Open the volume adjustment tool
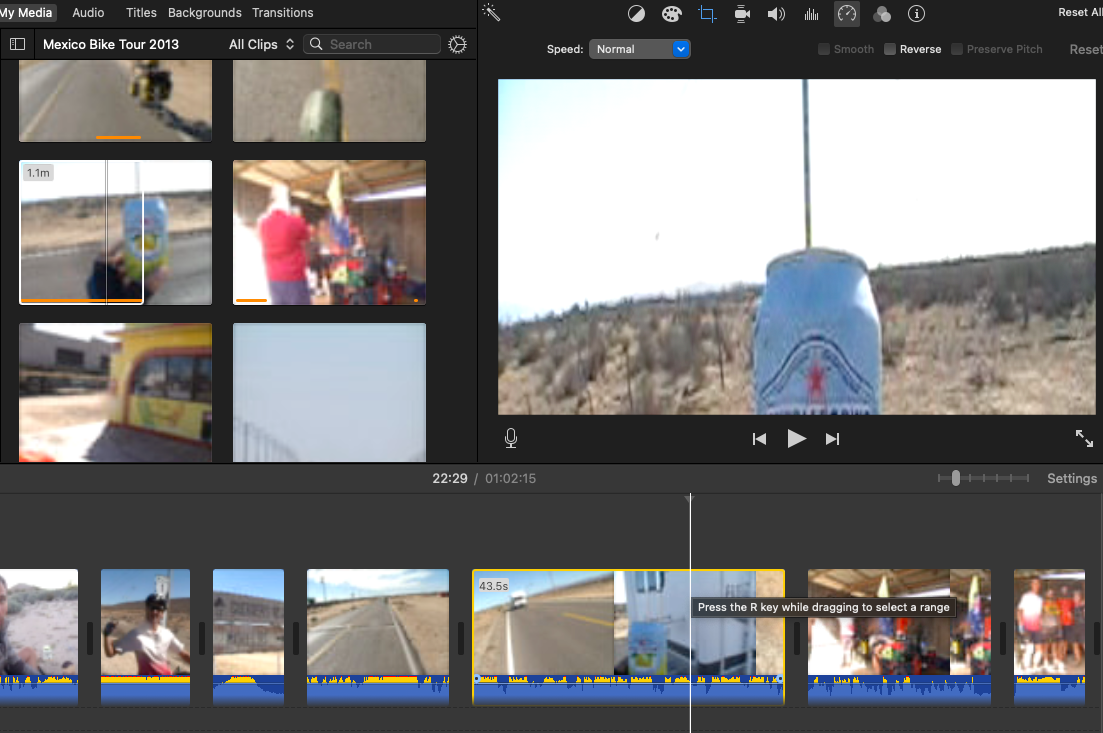This screenshot has width=1103, height=733. [776, 14]
